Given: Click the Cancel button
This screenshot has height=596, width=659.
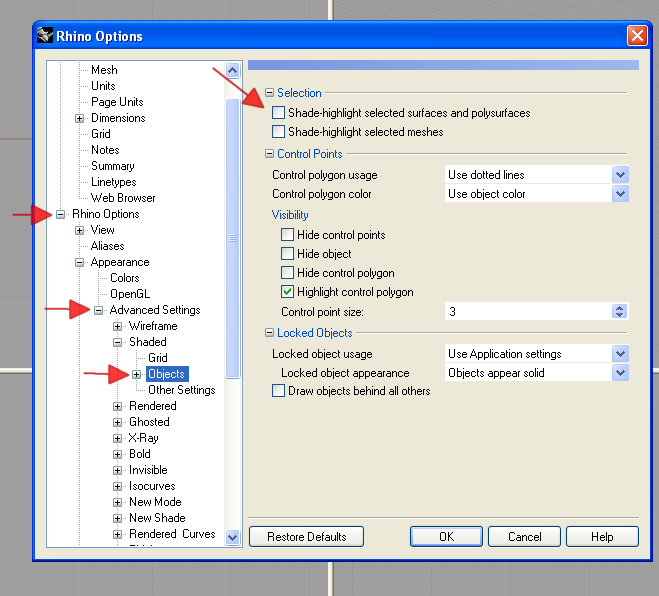Looking at the screenshot, I should coord(525,537).
